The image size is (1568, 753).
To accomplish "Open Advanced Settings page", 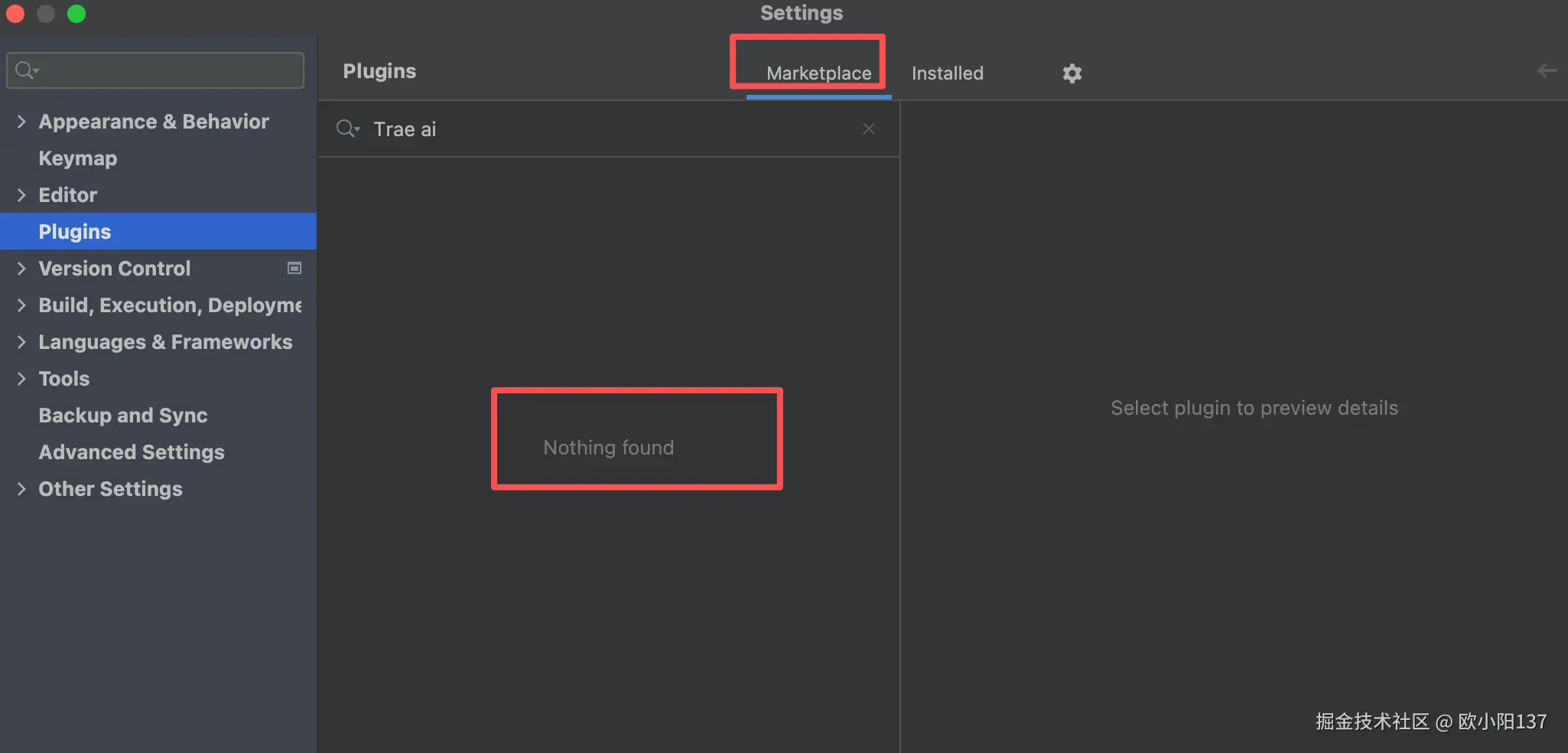I will pos(132,452).
